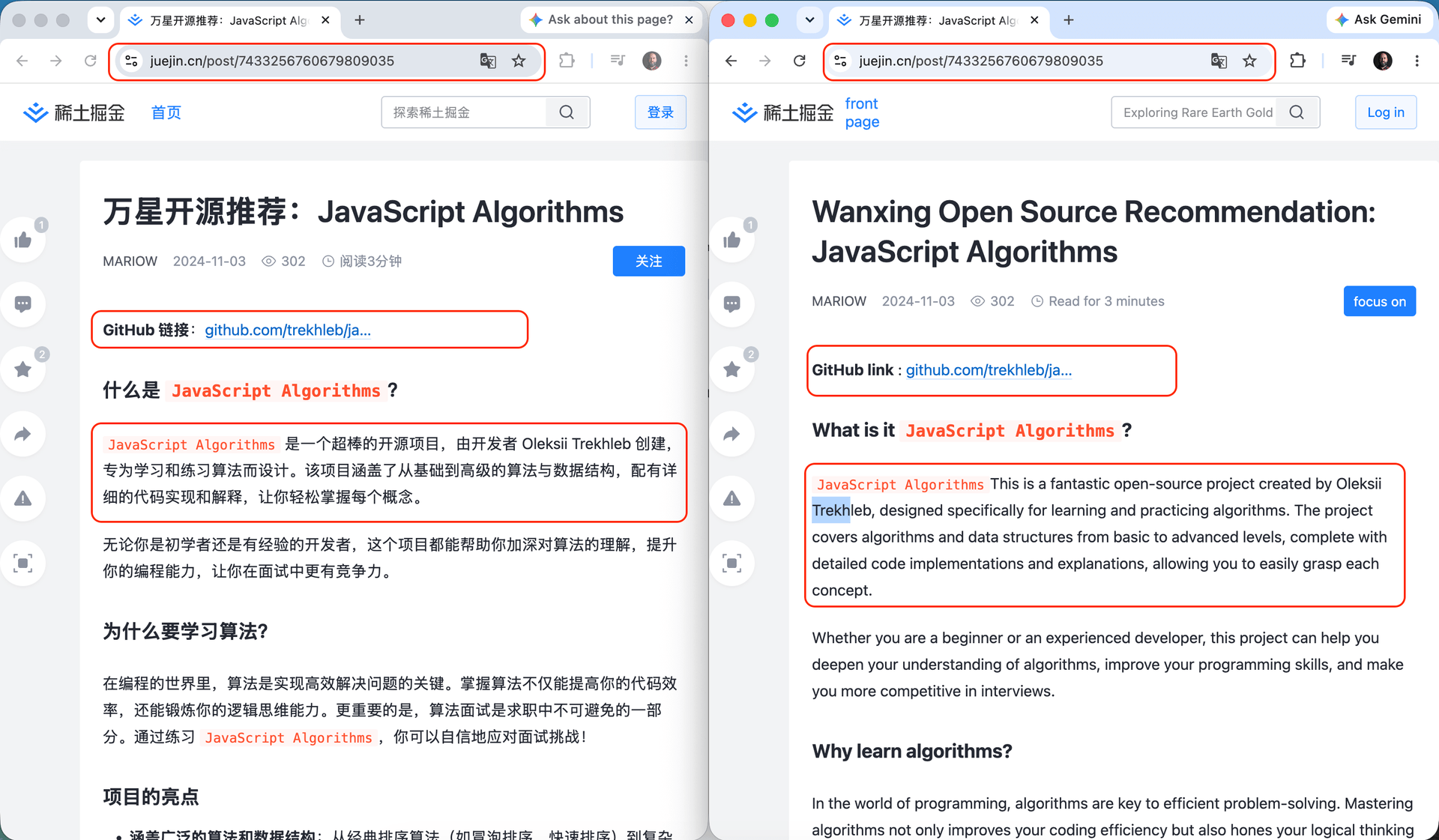Dismiss the 'Ask about this page?' chip
The width and height of the screenshot is (1439, 840).
point(690,20)
